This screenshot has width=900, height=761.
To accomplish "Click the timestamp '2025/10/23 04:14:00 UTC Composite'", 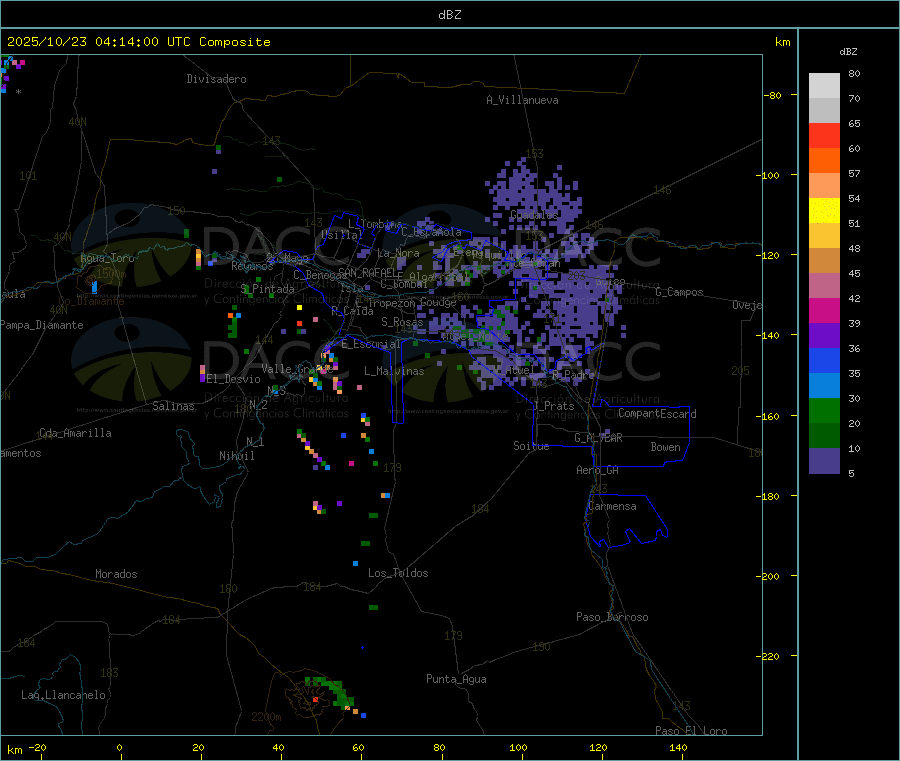I will coord(138,42).
